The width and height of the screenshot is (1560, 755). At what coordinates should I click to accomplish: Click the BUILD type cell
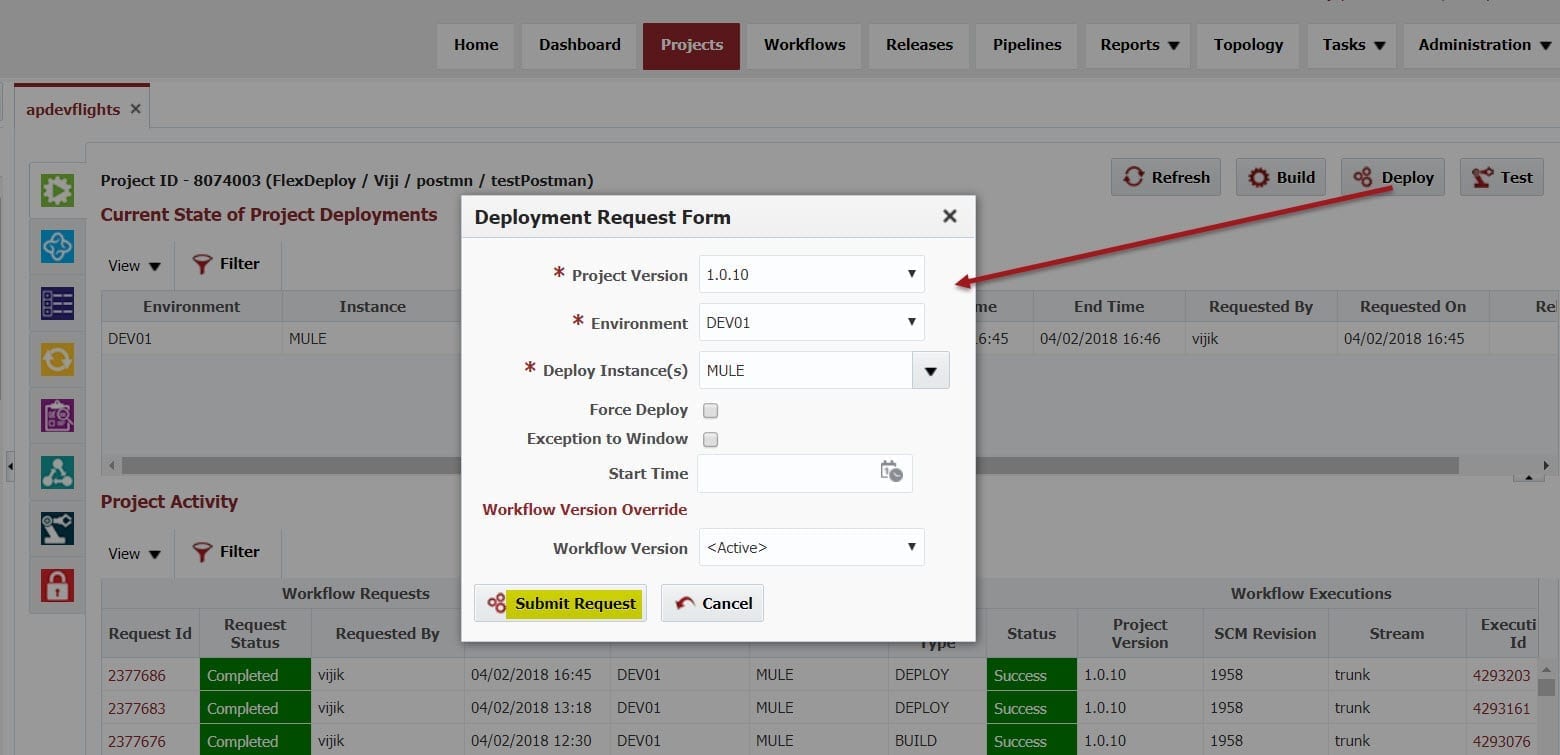click(937, 741)
